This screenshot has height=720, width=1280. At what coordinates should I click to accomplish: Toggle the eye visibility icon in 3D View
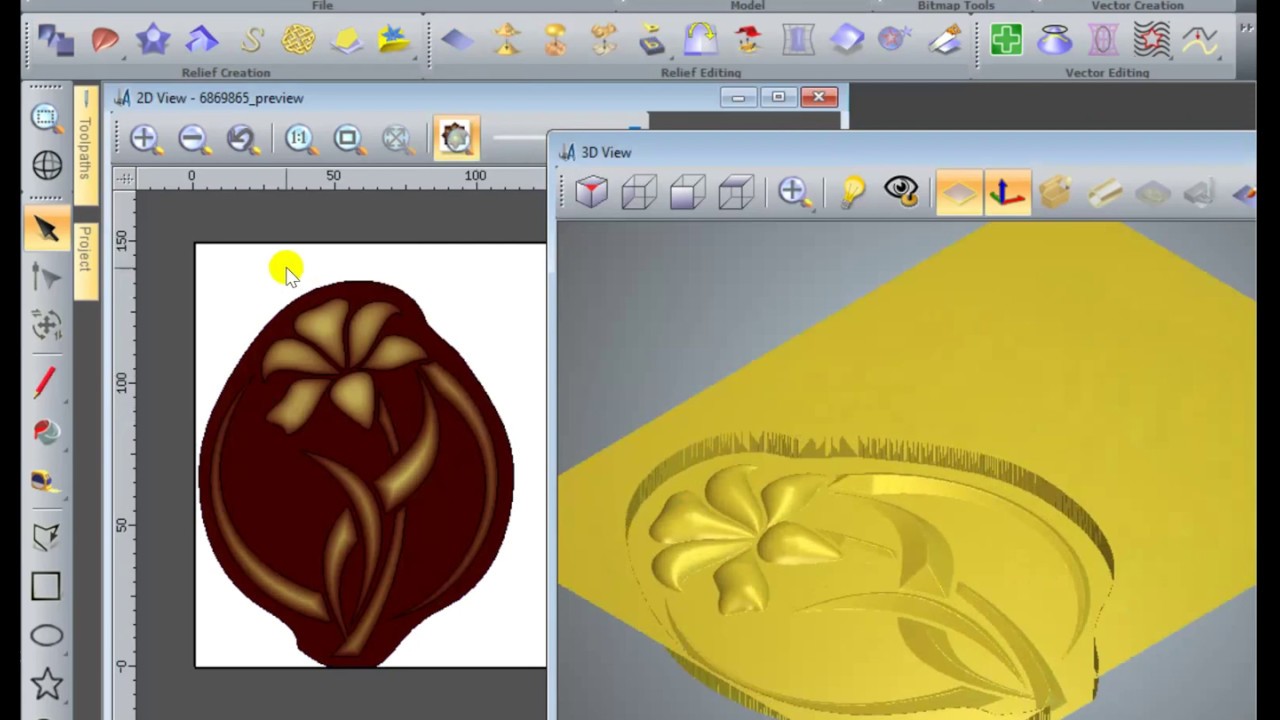[902, 192]
